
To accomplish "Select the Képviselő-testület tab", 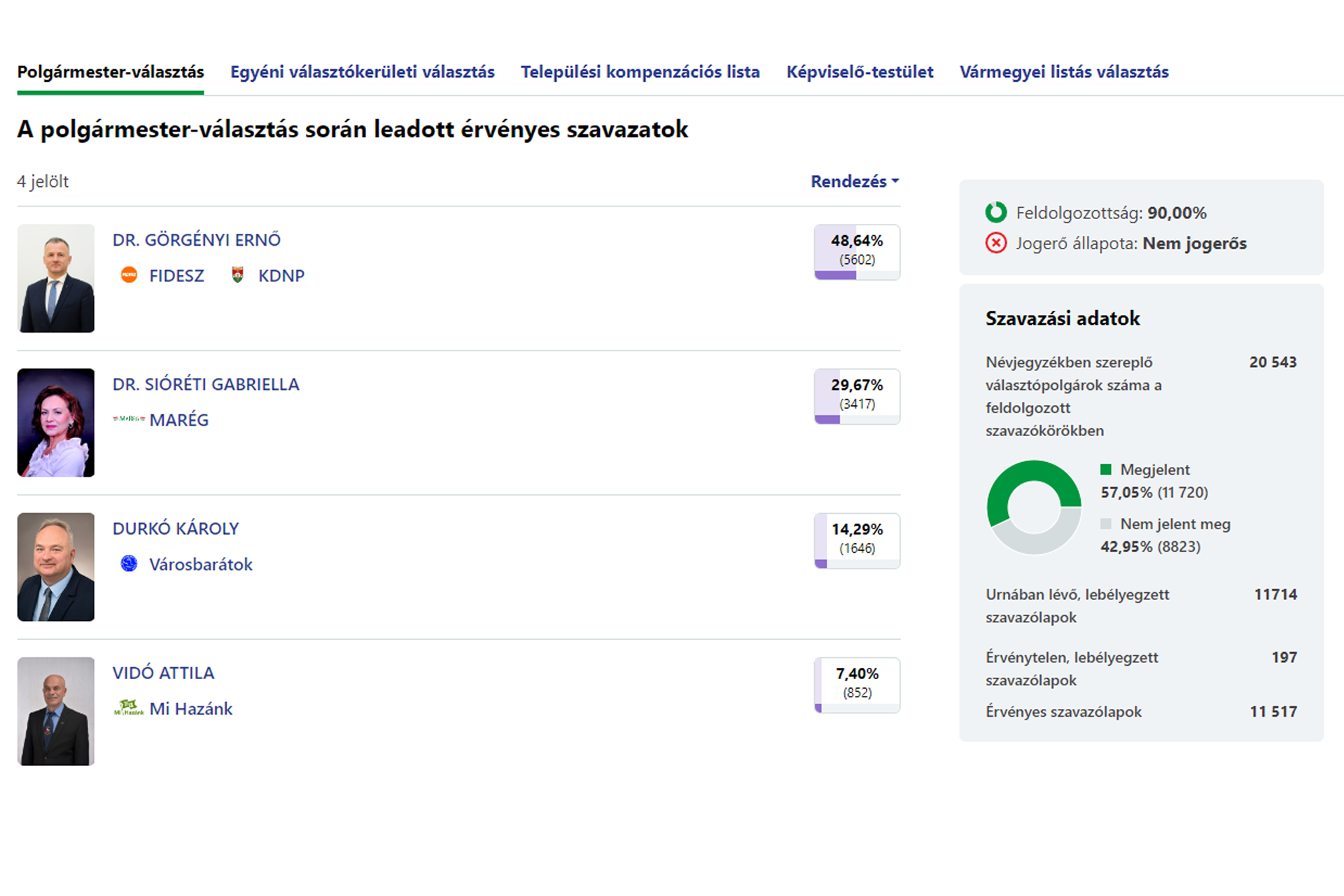I will tap(860, 72).
